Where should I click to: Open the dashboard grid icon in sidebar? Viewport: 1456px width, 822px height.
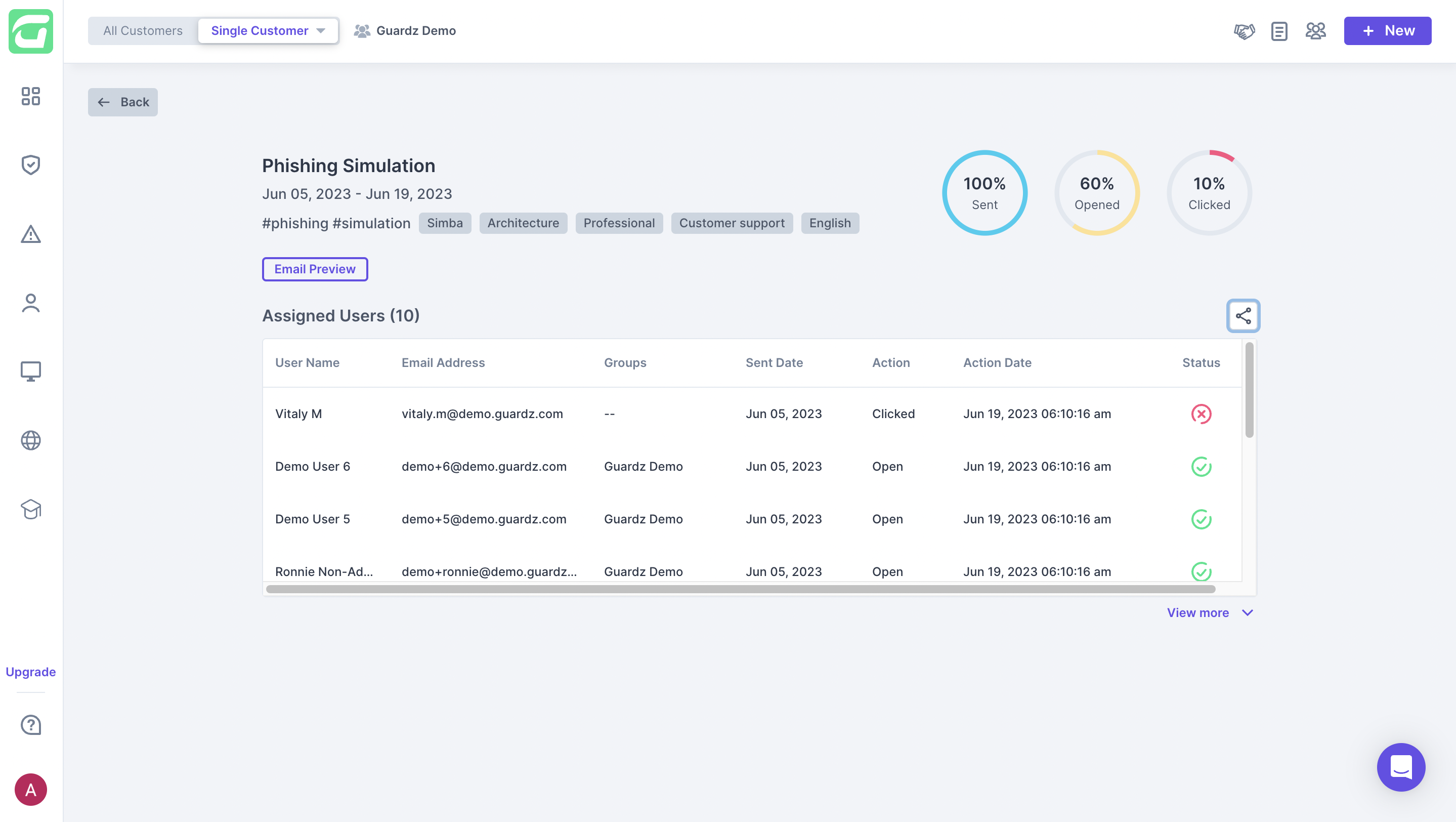(x=30, y=96)
